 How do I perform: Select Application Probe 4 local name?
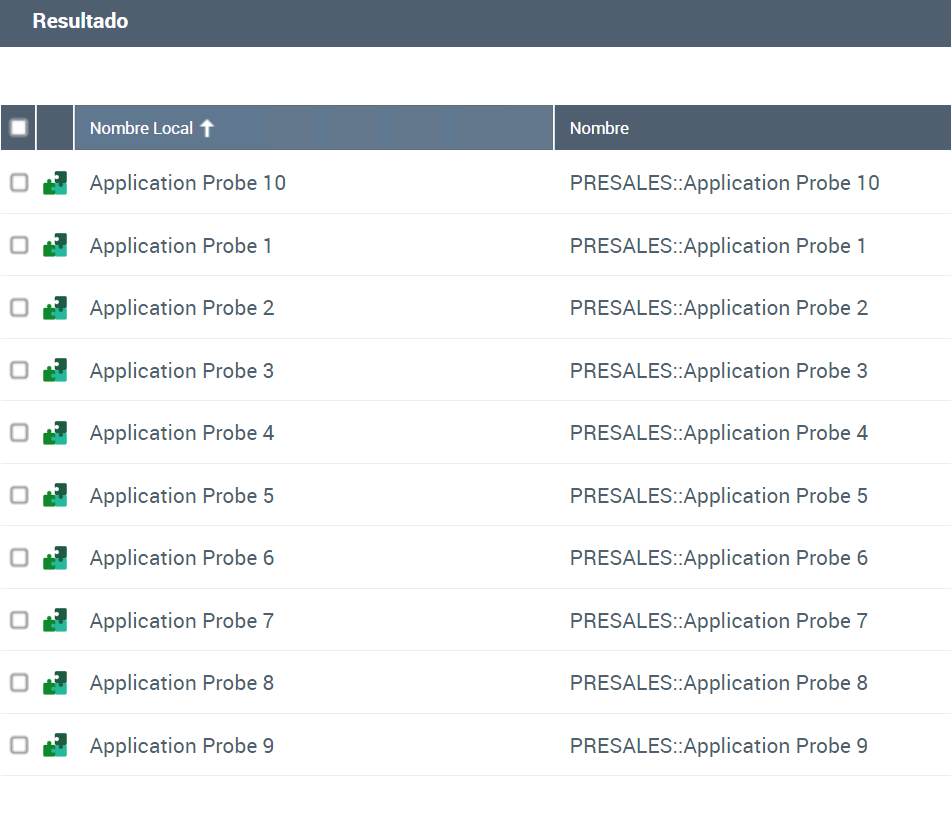(x=182, y=433)
